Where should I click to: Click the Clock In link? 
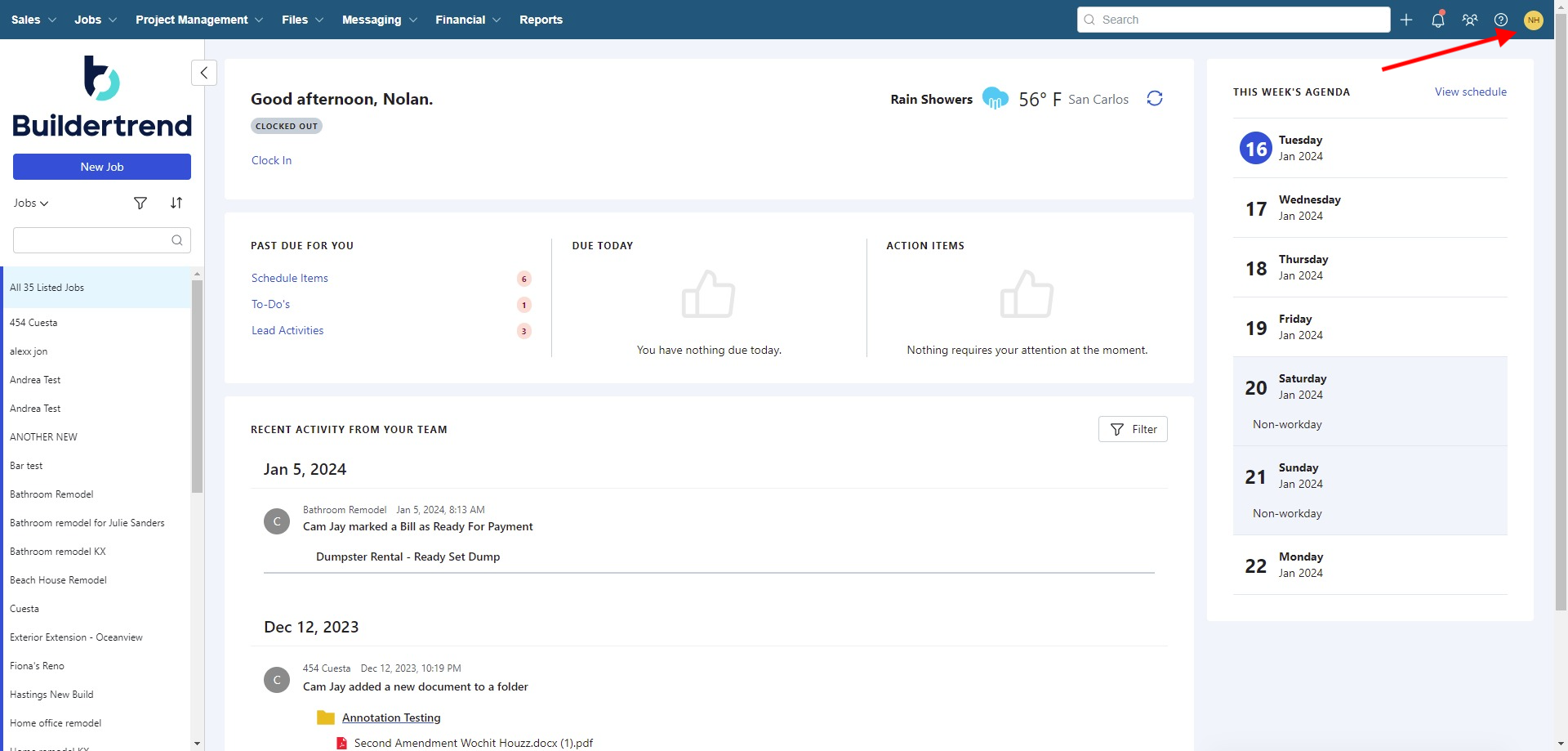271,160
